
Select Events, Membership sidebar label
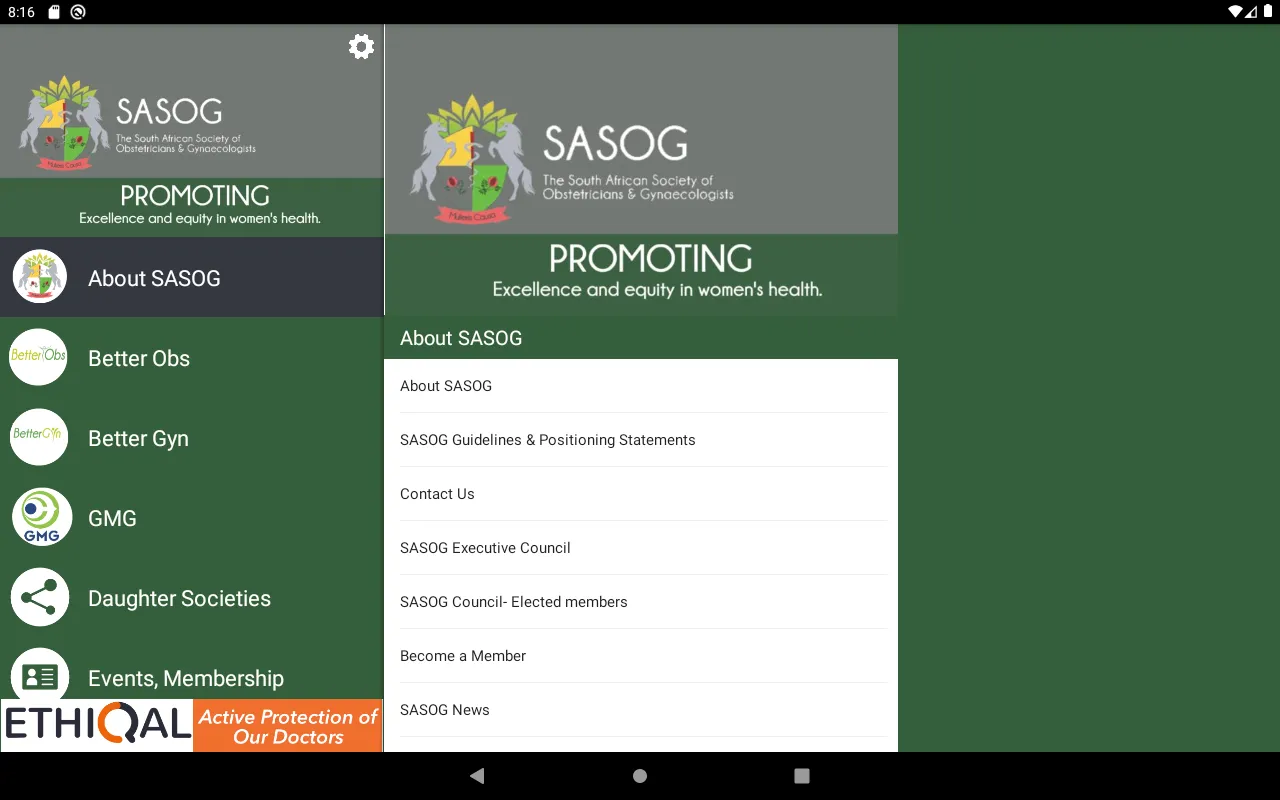(x=186, y=678)
